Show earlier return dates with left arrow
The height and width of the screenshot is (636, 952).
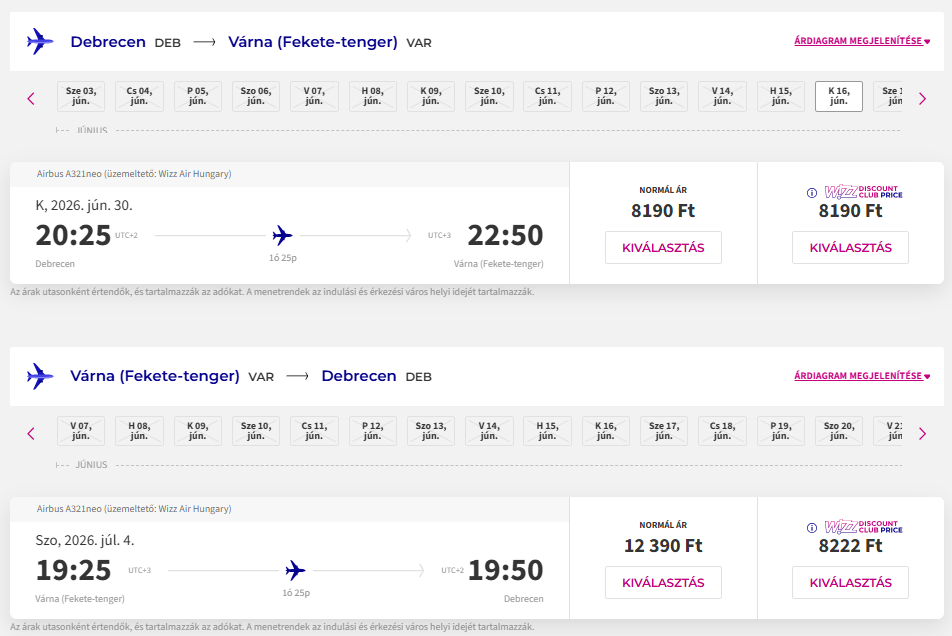(31, 433)
